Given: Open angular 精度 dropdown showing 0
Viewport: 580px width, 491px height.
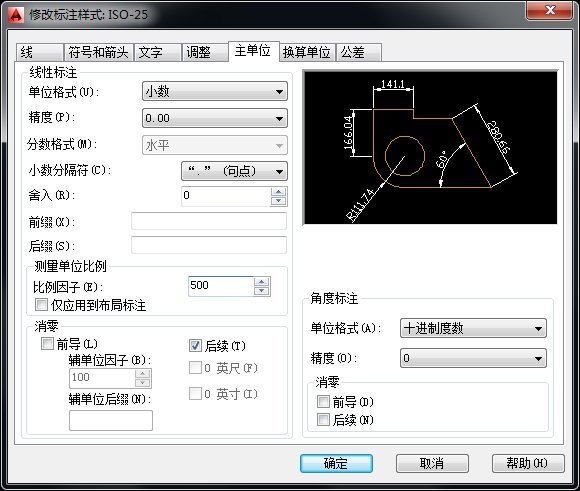Looking at the screenshot, I should (x=473, y=358).
